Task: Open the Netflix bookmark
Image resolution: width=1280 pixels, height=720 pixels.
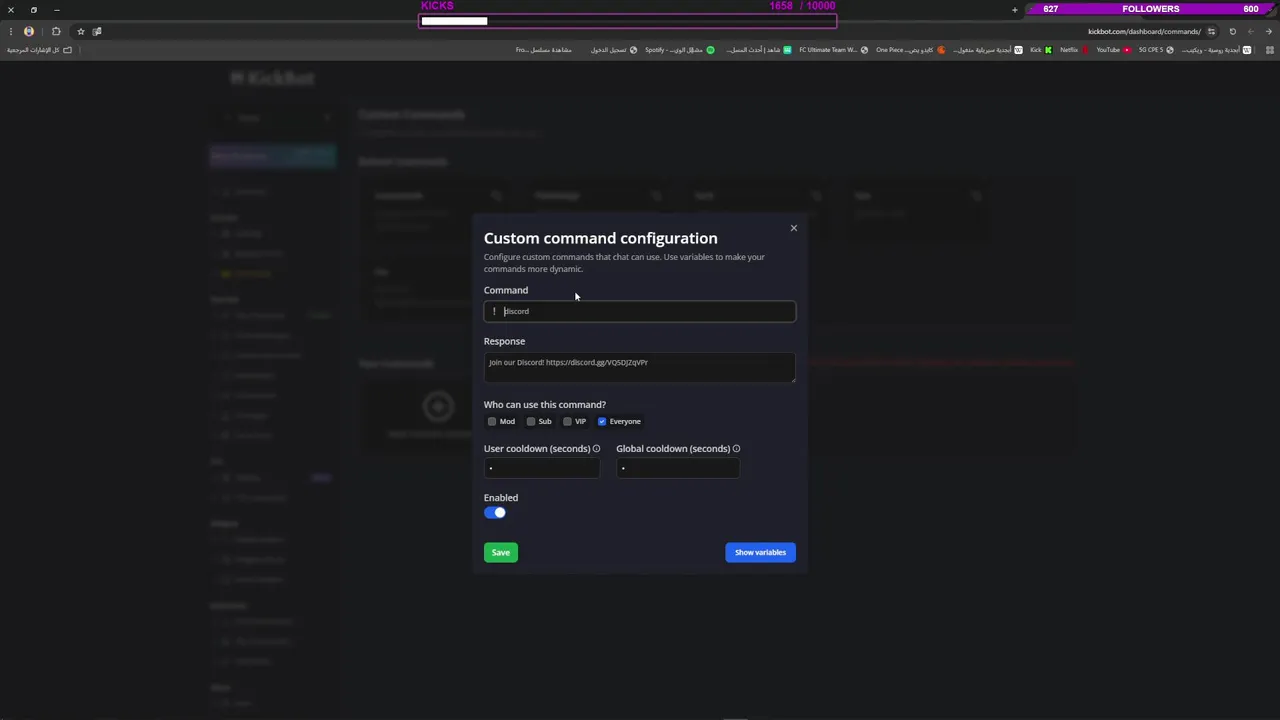Action: point(1074,50)
